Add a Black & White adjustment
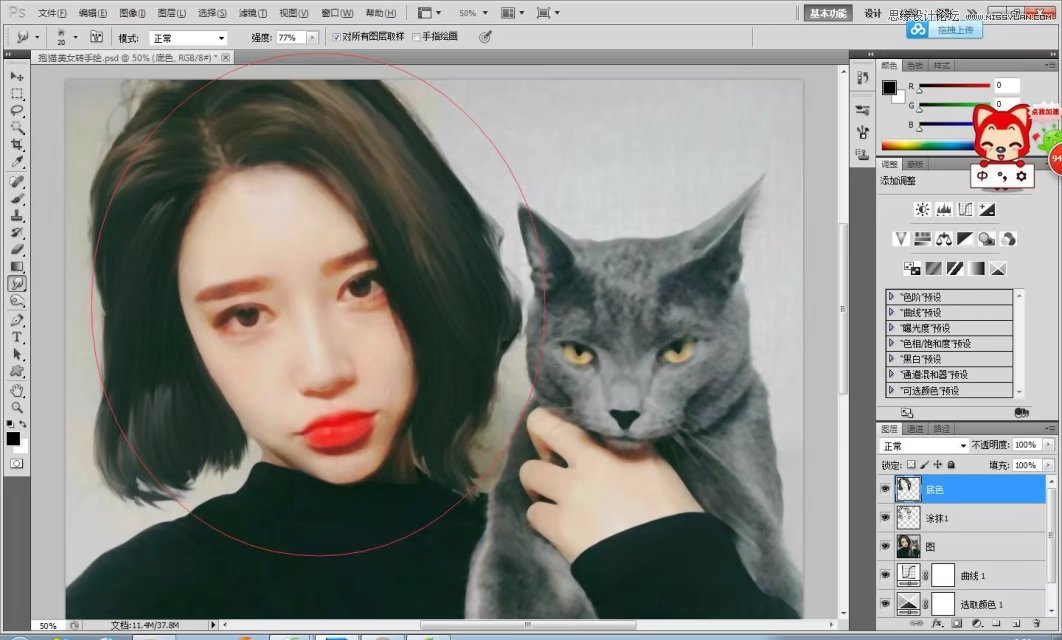1062x640 pixels. [x=964, y=238]
